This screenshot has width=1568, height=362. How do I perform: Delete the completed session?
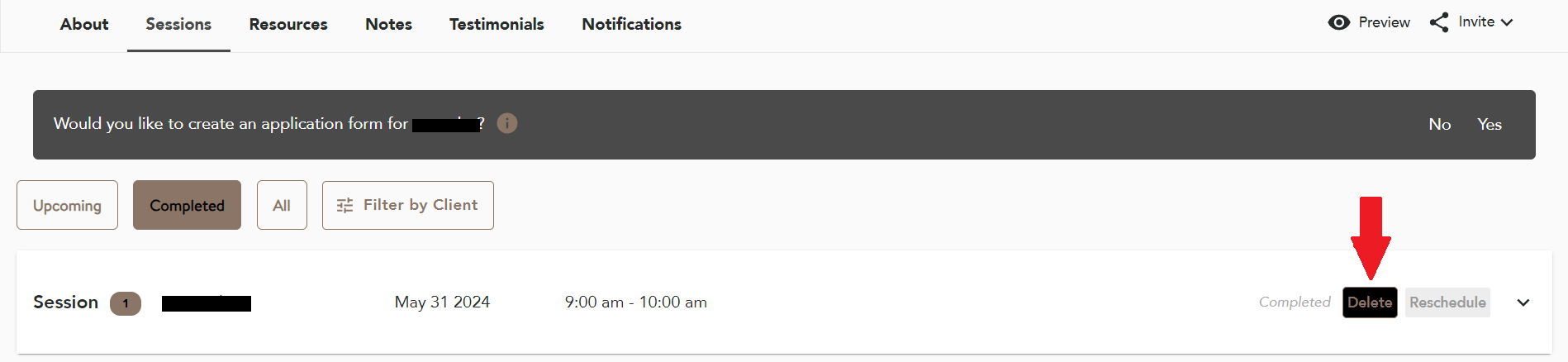pyautogui.click(x=1369, y=302)
